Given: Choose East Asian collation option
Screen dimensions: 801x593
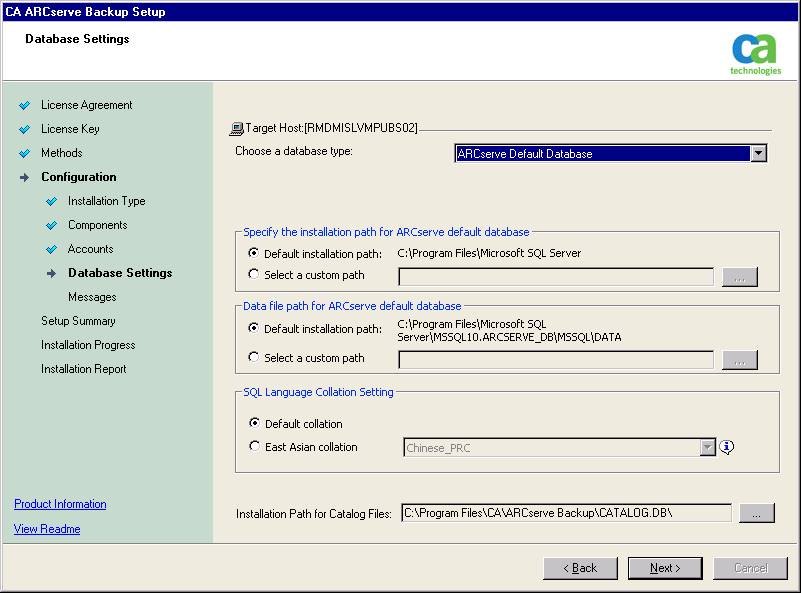Looking at the screenshot, I should pyautogui.click(x=254, y=447).
